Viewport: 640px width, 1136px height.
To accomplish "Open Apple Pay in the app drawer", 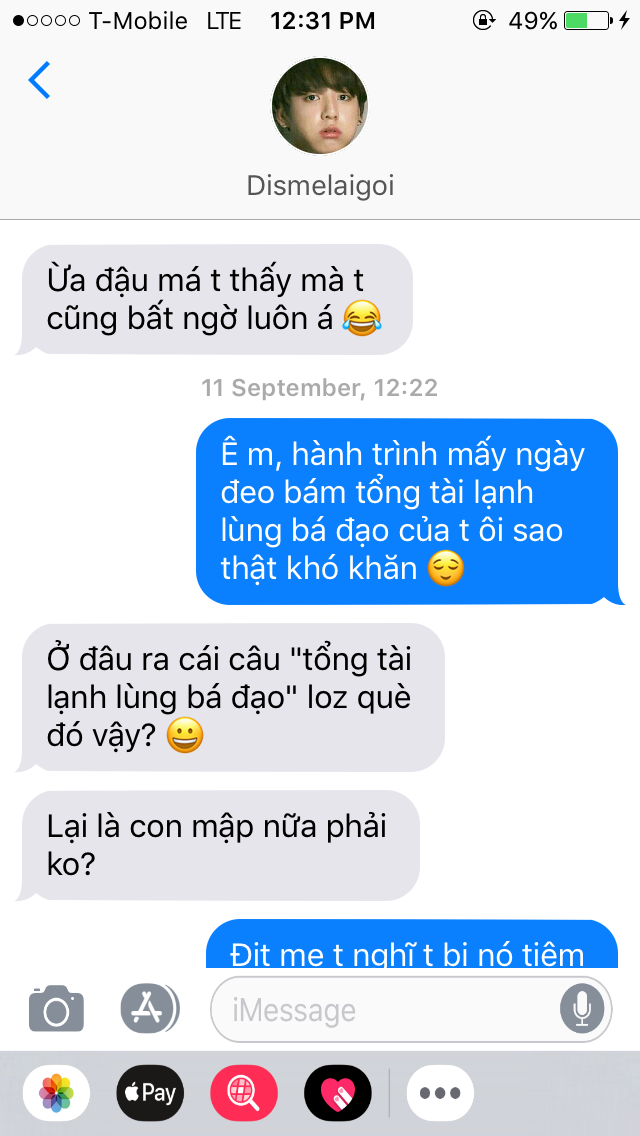I will click(151, 1093).
